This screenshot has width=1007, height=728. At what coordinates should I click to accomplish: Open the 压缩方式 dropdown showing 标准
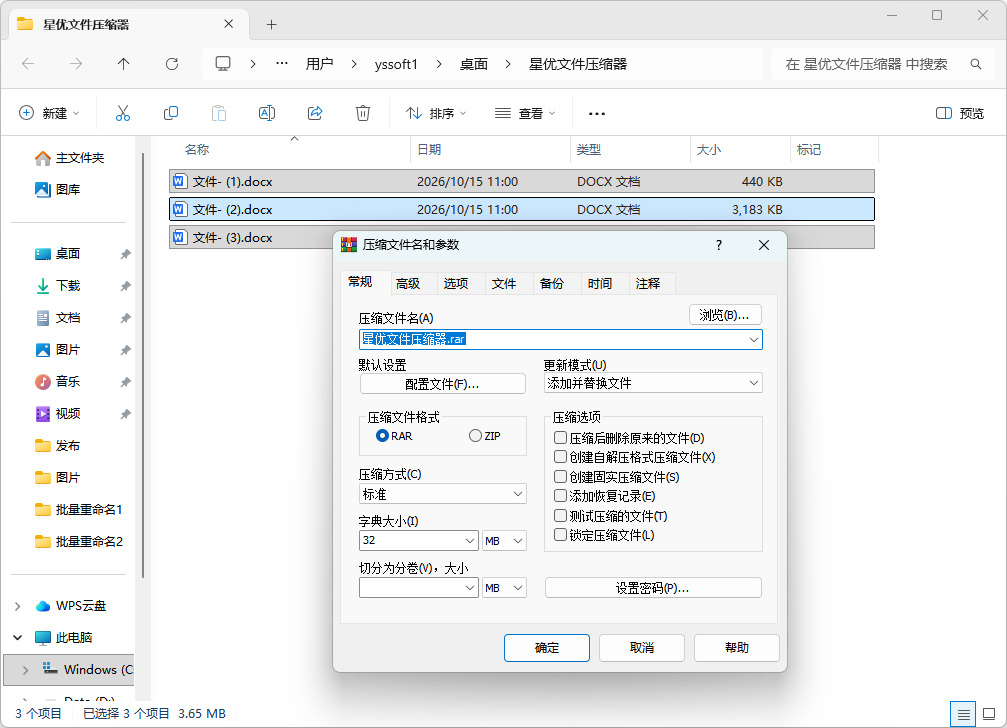442,494
